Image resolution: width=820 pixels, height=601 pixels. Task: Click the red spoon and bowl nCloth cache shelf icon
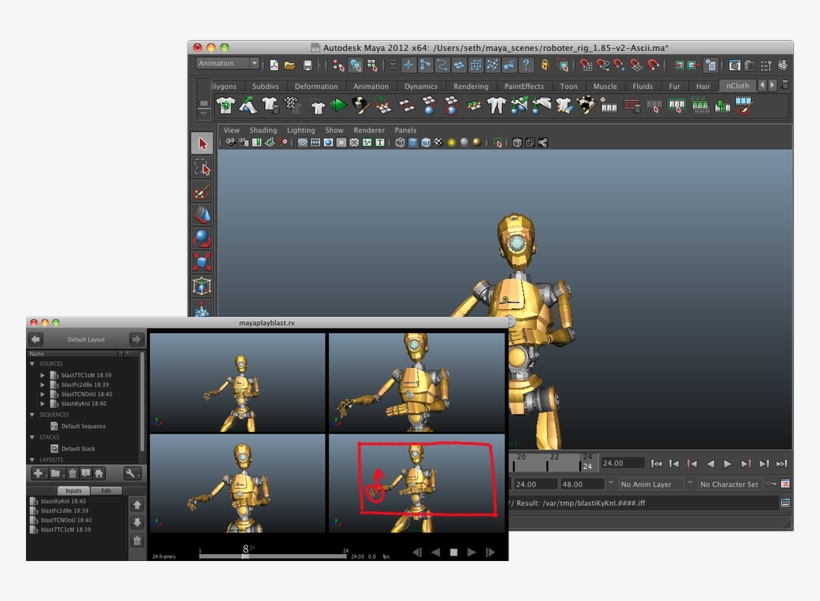click(x=745, y=106)
